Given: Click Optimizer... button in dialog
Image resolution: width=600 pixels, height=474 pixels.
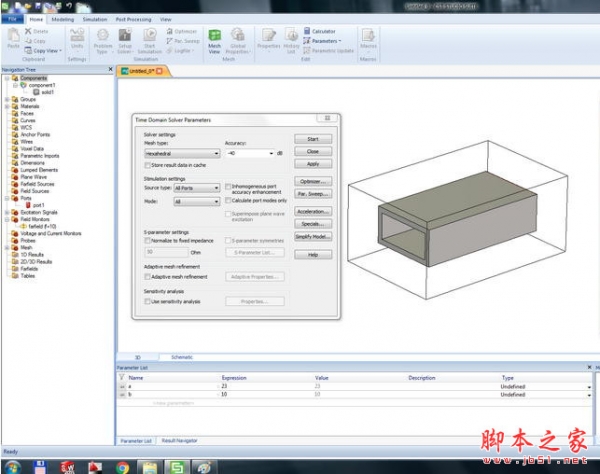Looking at the screenshot, I should coord(313,181).
